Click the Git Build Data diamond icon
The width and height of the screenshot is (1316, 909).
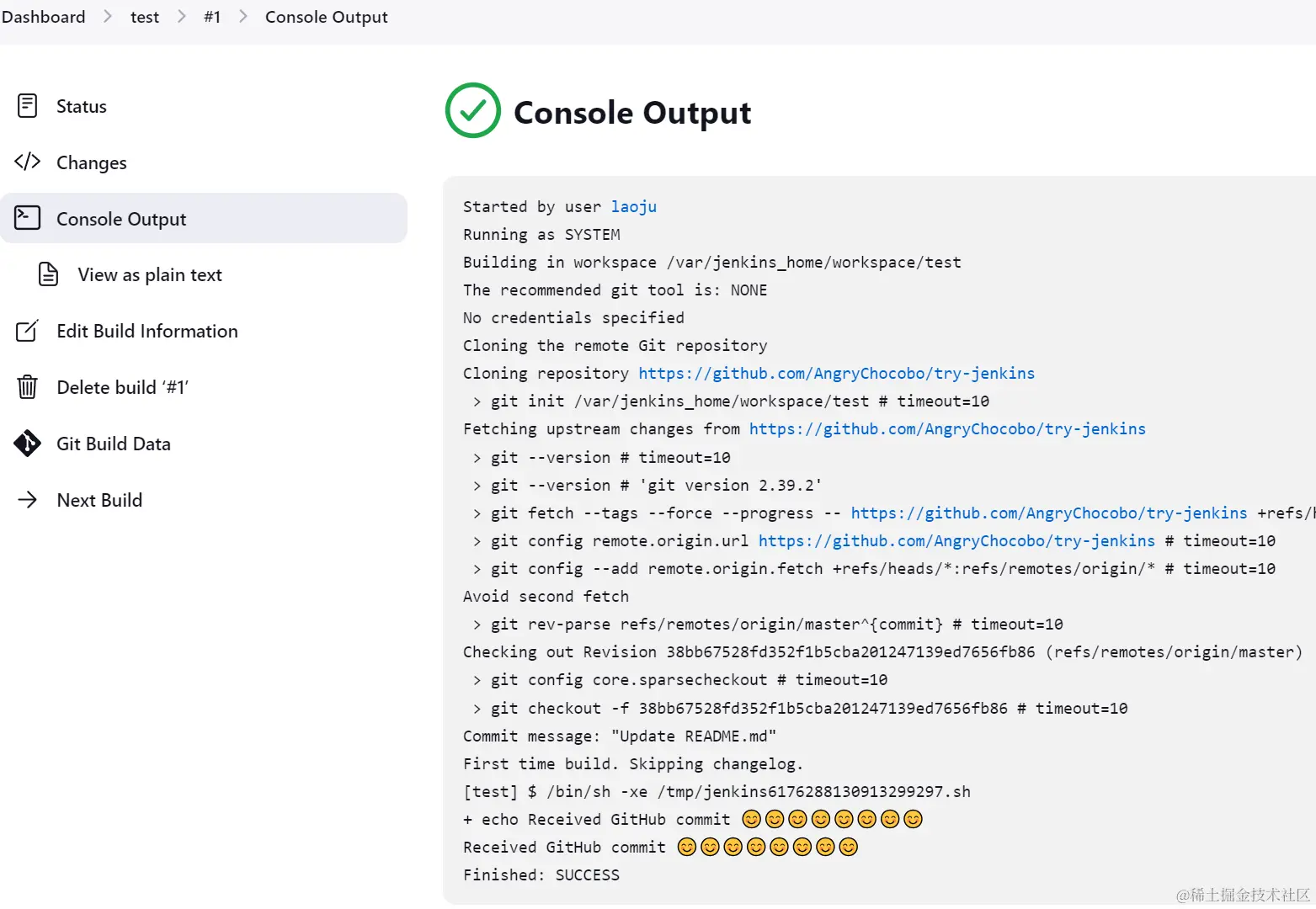28,444
